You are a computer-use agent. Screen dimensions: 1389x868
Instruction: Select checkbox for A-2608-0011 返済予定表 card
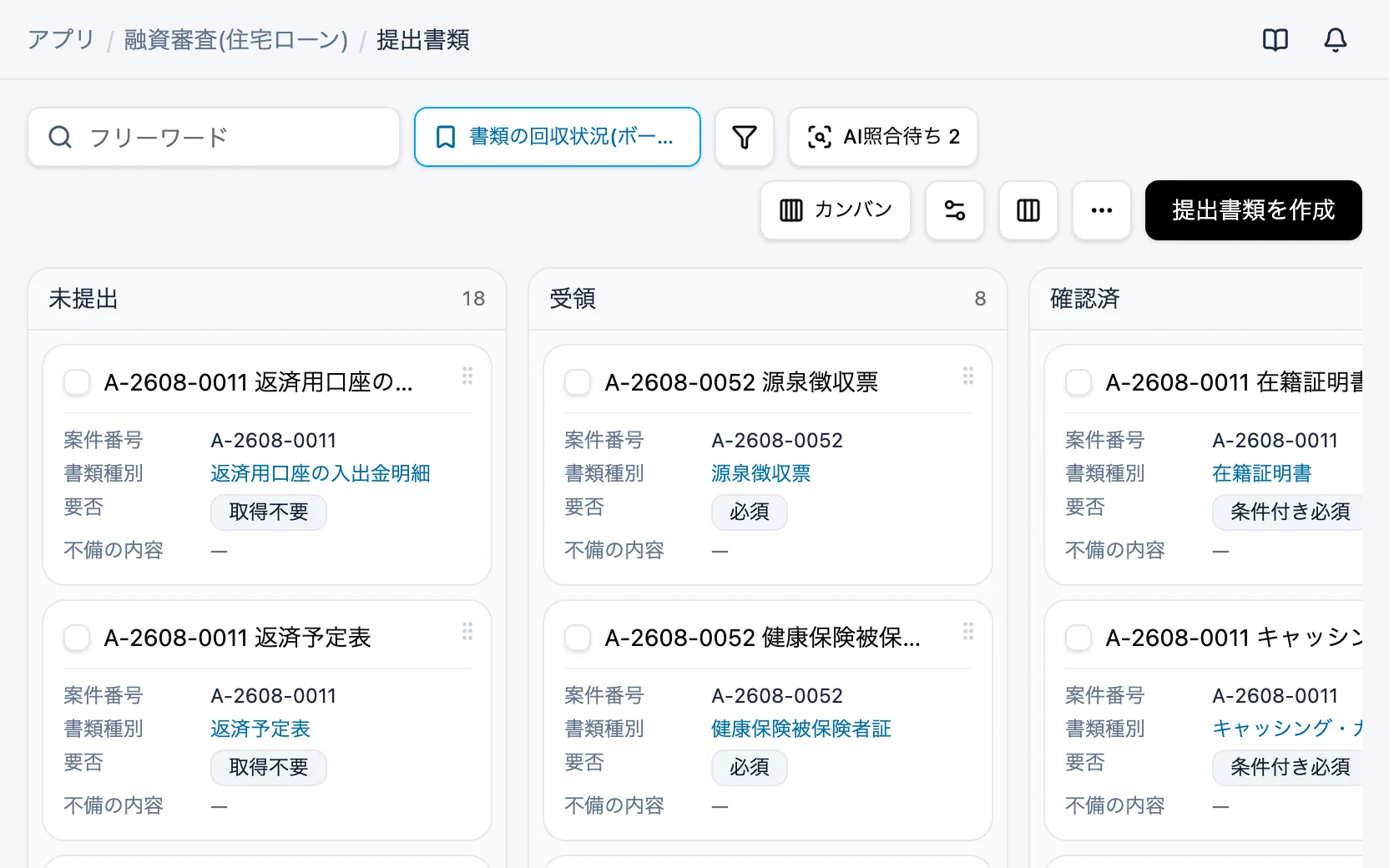77,638
